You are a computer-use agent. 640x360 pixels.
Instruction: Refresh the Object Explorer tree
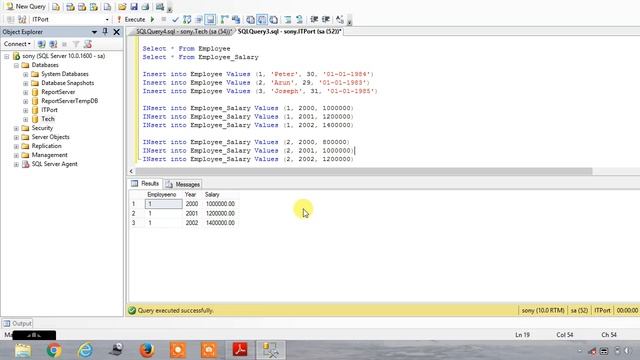coord(88,44)
